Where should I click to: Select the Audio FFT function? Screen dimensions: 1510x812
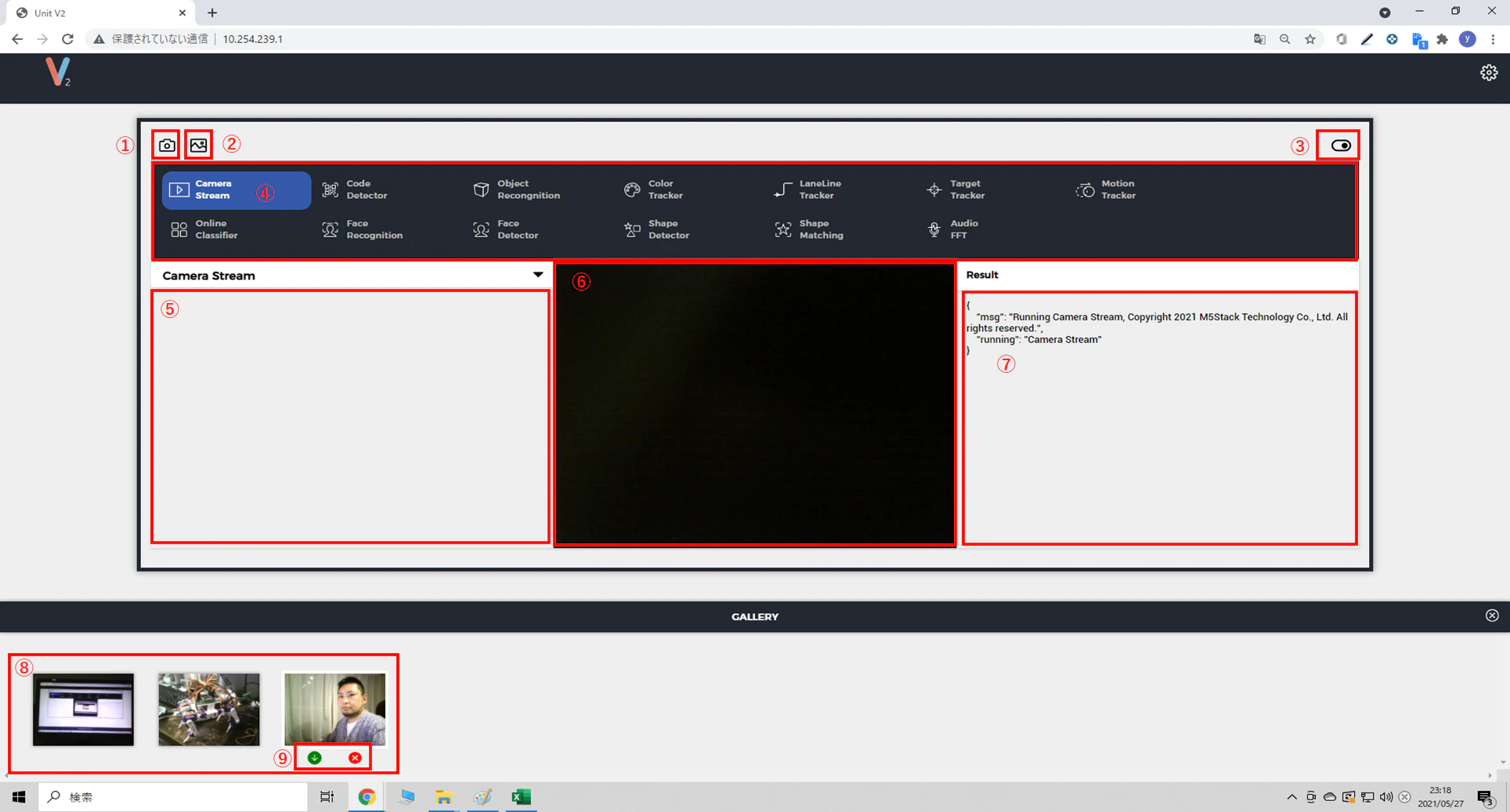tap(953, 229)
